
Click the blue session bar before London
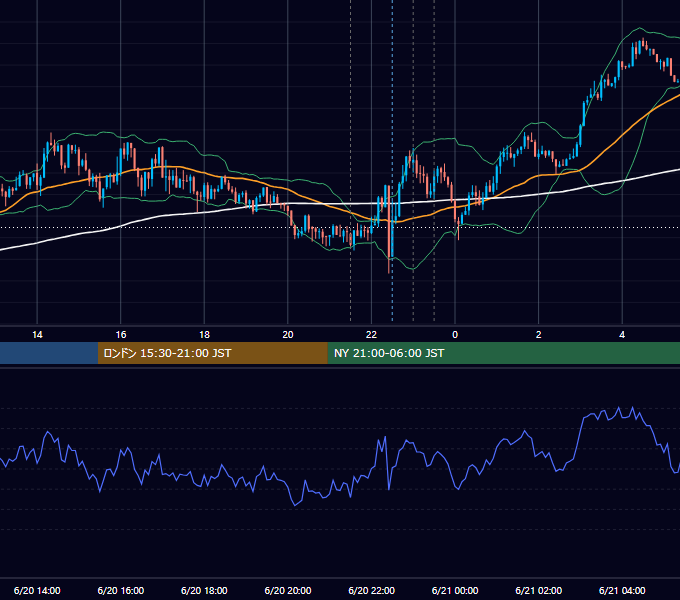click(x=49, y=353)
